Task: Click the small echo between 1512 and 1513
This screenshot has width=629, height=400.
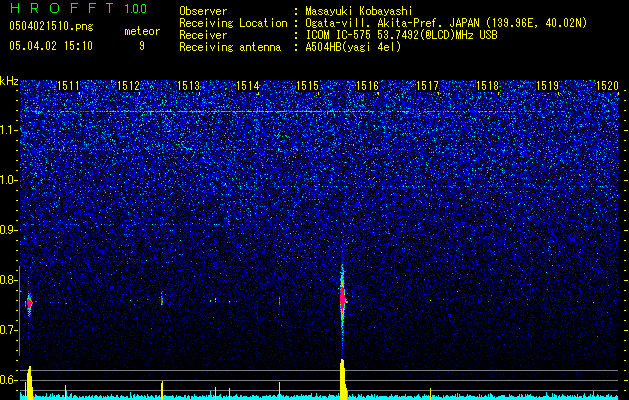Action: [162, 300]
